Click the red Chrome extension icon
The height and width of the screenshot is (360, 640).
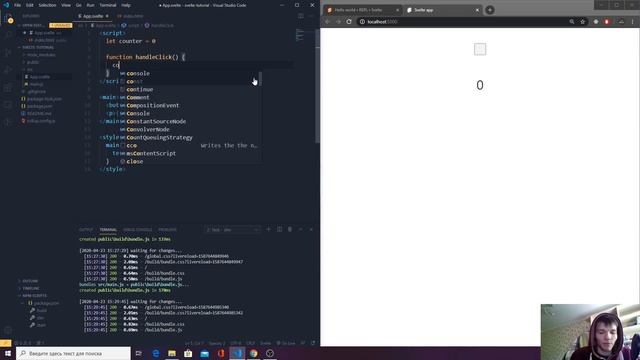pyautogui.click(x=607, y=22)
